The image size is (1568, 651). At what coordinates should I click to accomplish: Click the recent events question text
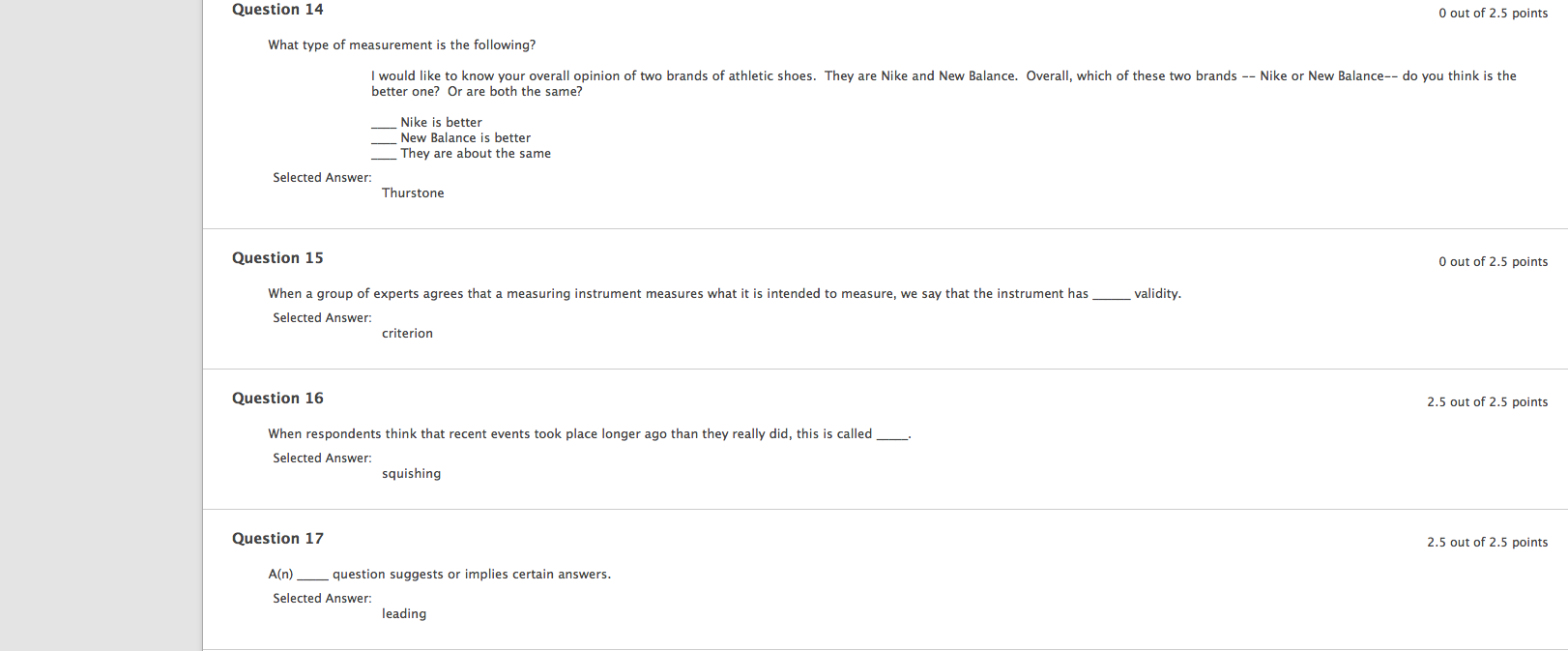coord(590,434)
